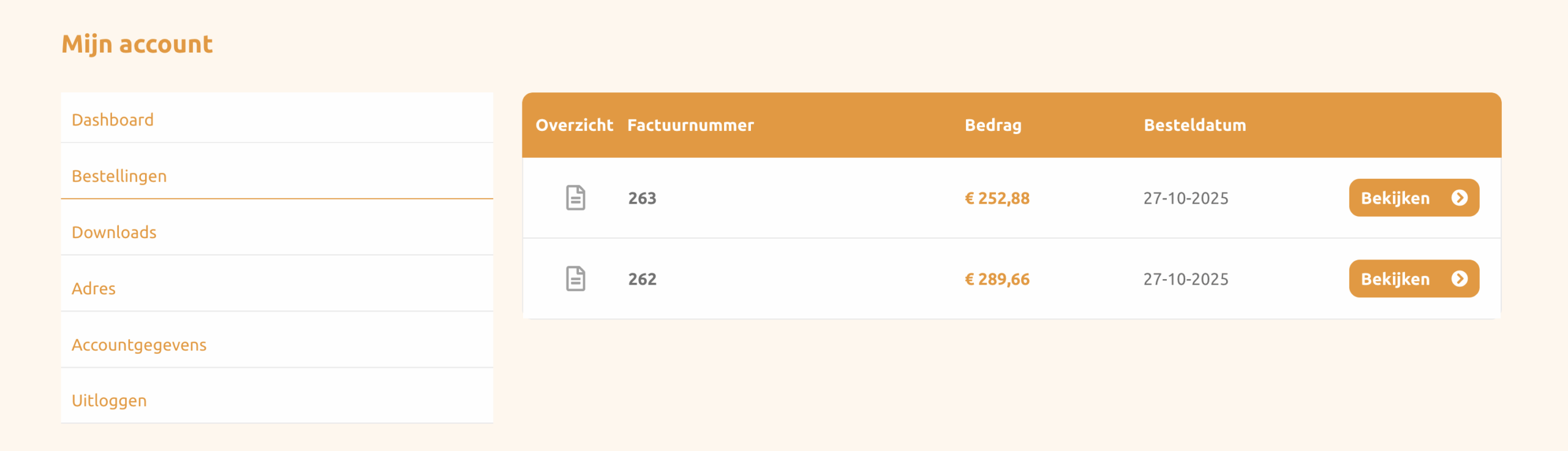
Task: Log out via Uitloggen
Action: [109, 401]
